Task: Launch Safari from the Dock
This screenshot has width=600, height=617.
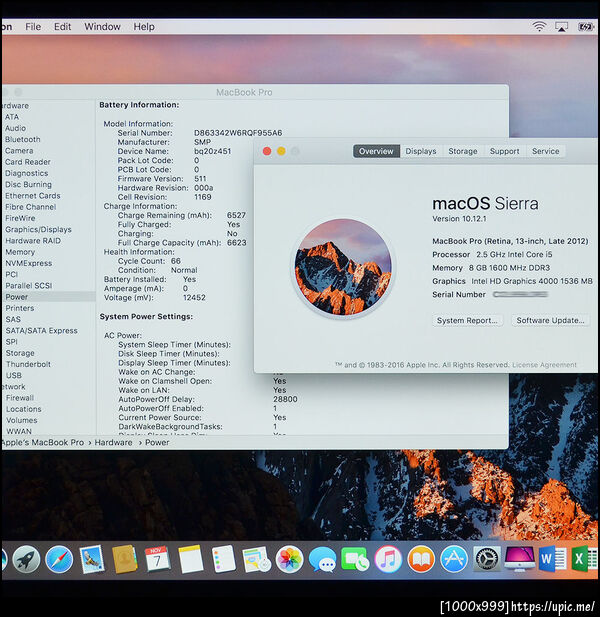Action: point(59,559)
